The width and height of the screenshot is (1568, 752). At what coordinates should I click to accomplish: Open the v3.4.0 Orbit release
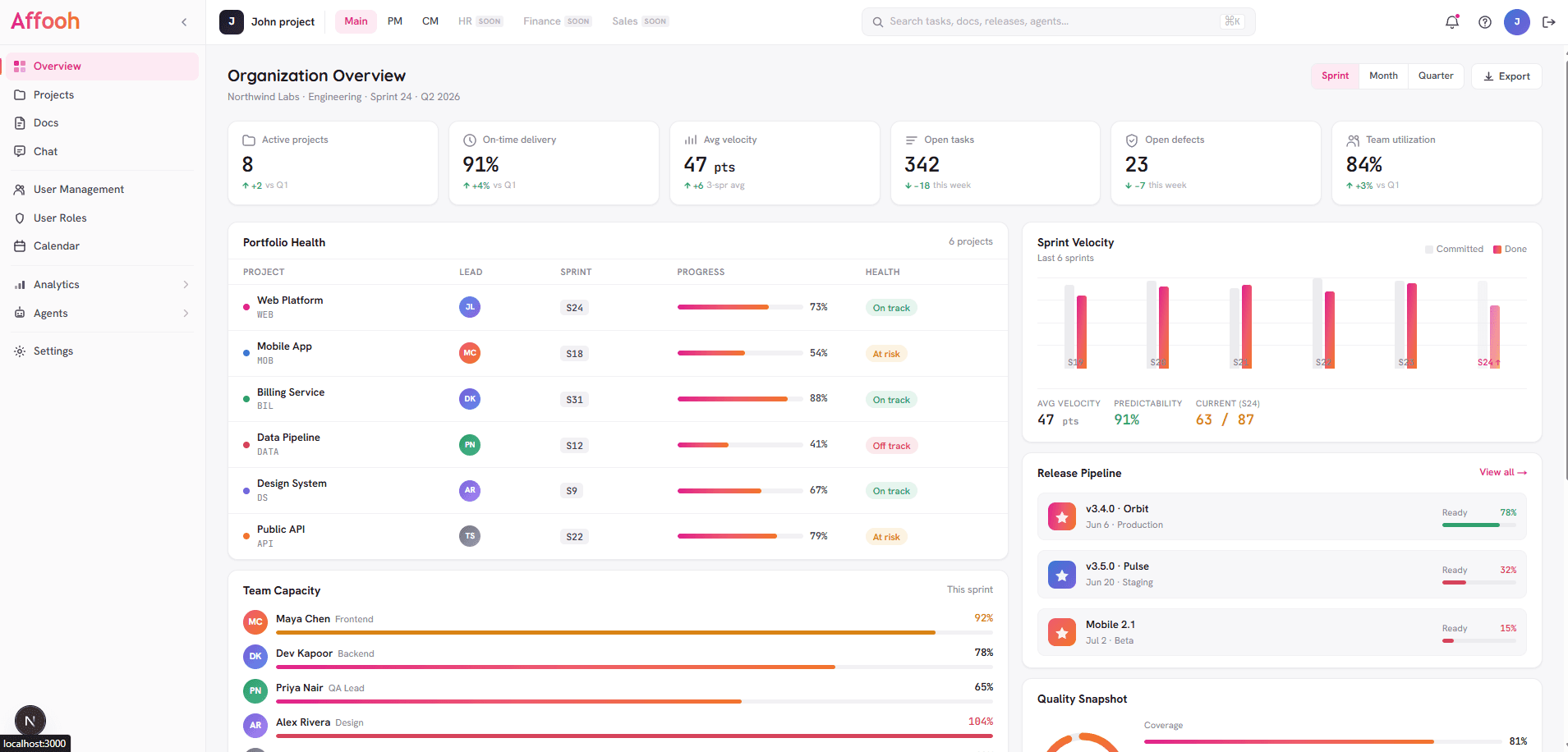pyautogui.click(x=1281, y=516)
